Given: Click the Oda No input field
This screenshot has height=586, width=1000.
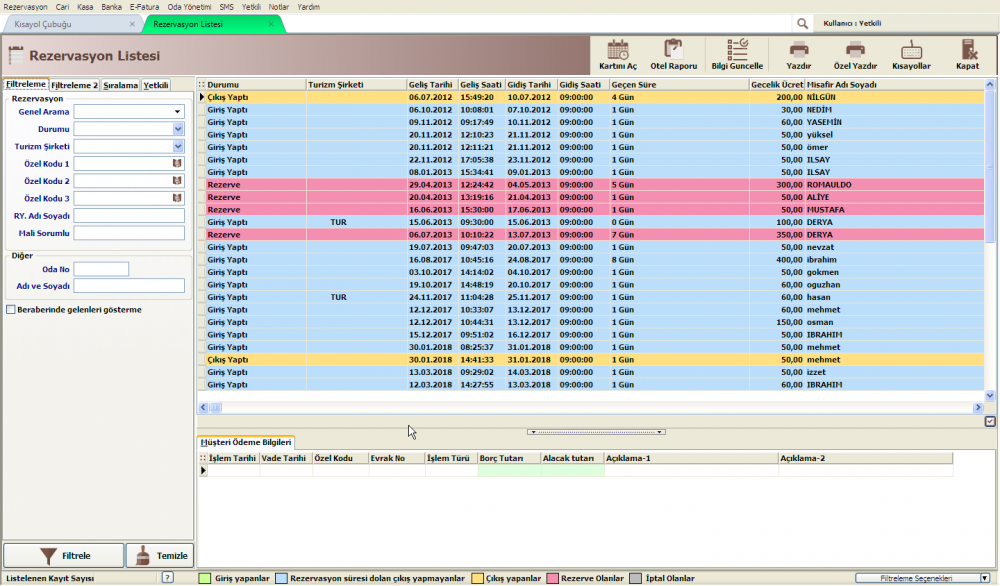Looking at the screenshot, I should coord(101,269).
